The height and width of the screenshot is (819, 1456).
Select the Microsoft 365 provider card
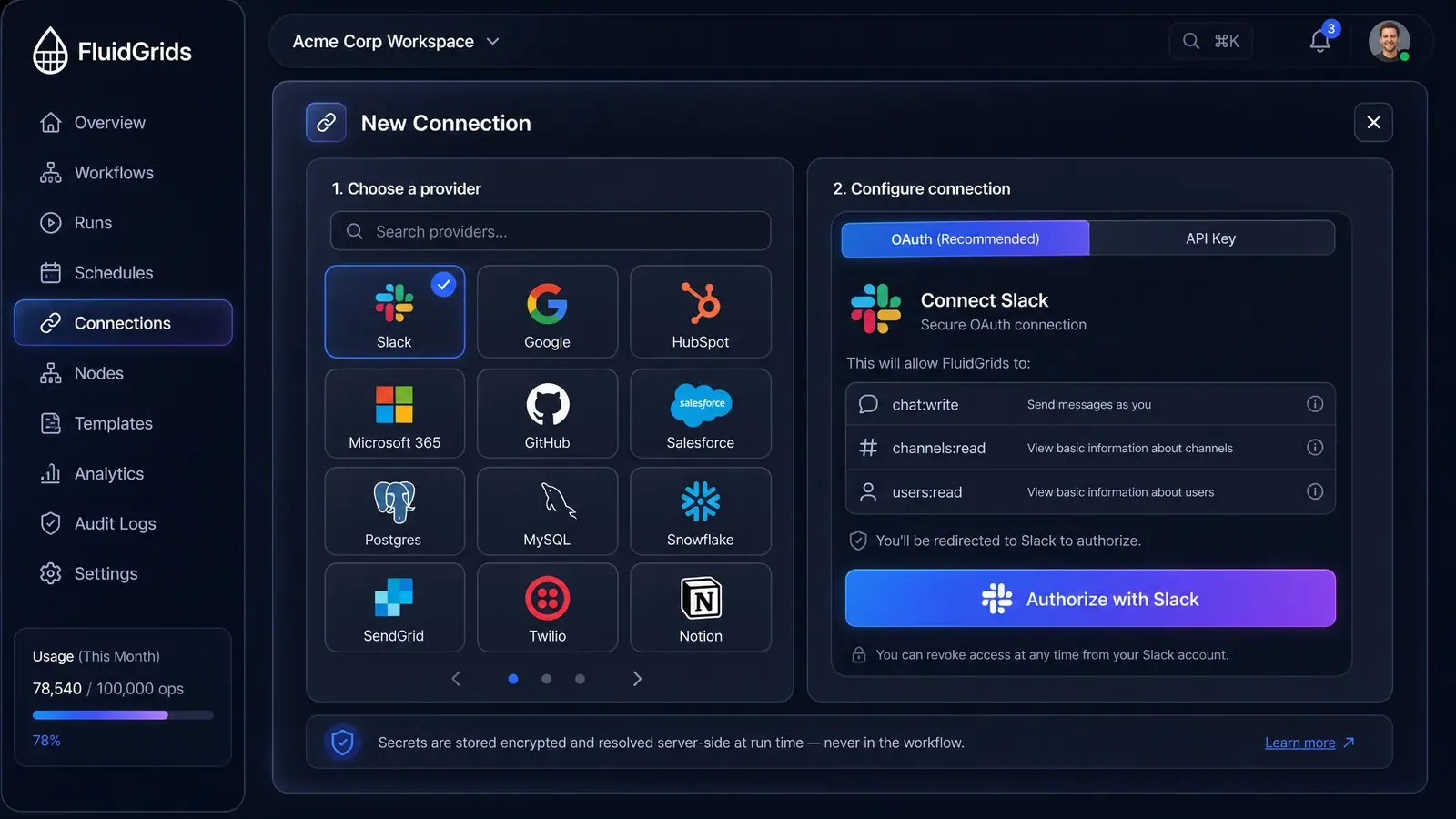point(395,413)
